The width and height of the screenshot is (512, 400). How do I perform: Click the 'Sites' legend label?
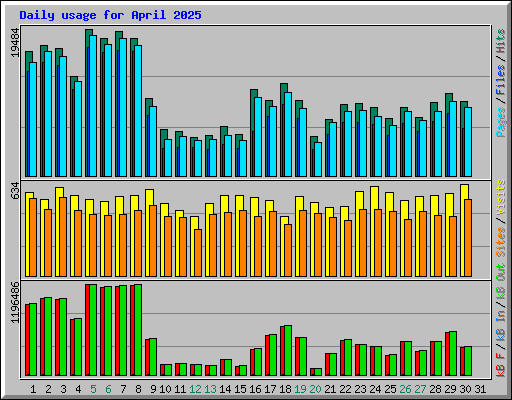(x=501, y=242)
